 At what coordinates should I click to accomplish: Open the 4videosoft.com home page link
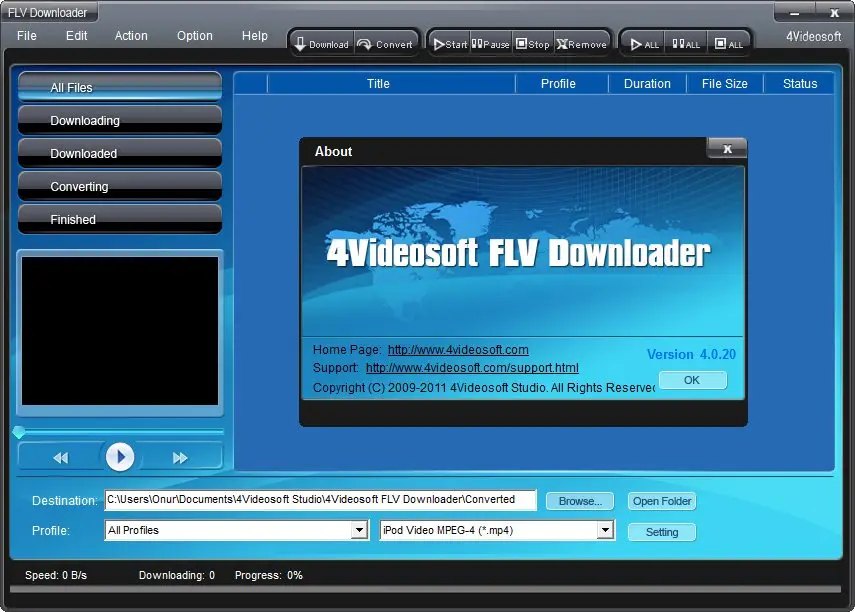pos(458,350)
